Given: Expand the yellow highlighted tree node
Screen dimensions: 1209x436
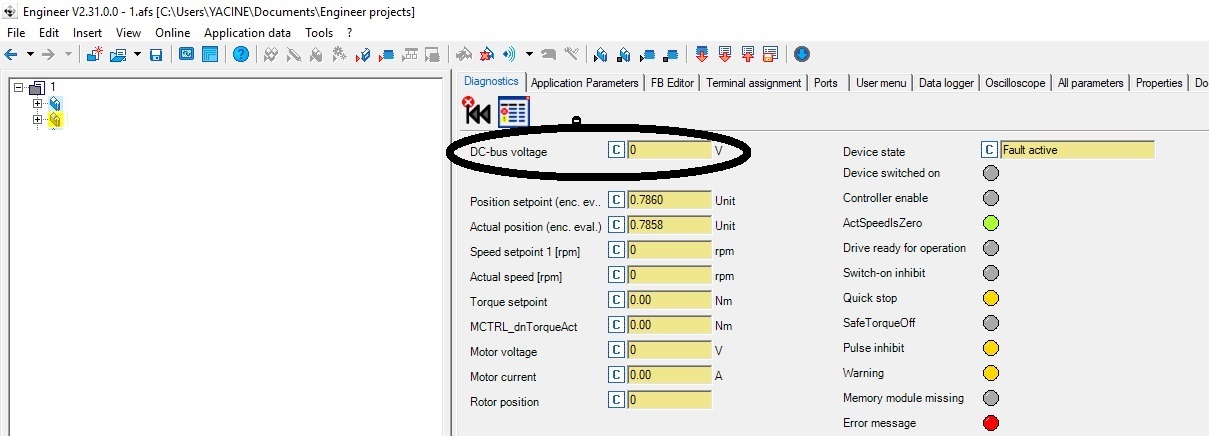Looking at the screenshot, I should pos(38,120).
